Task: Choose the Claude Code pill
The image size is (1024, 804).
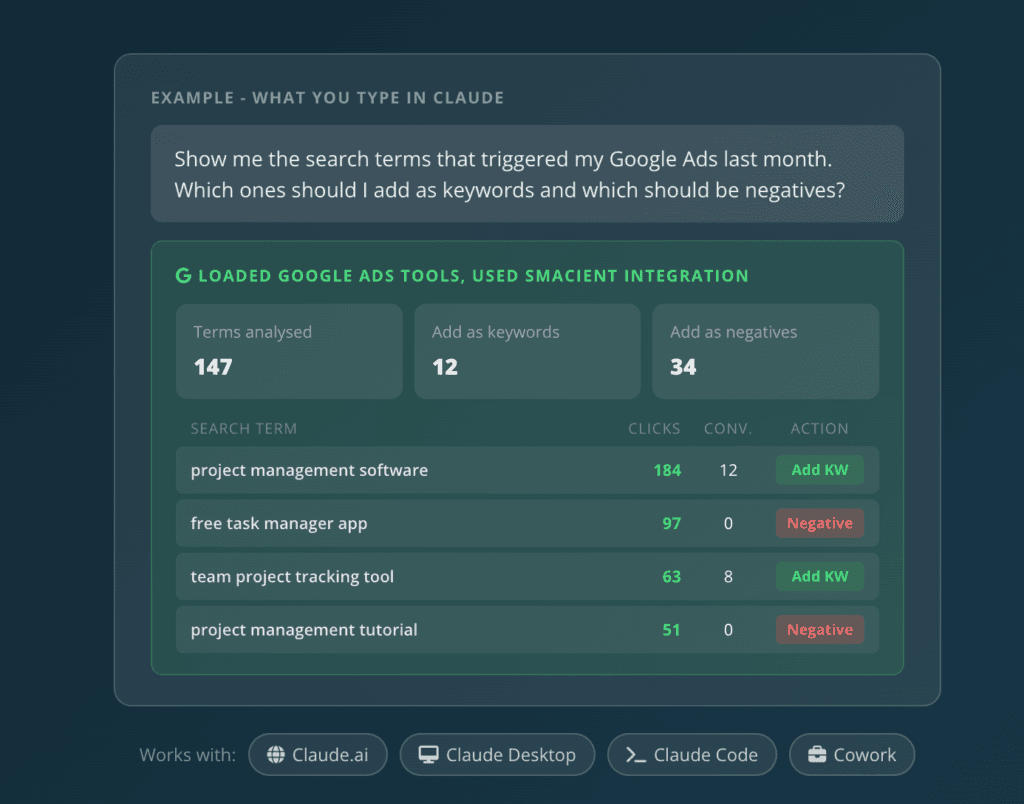Action: click(692, 755)
